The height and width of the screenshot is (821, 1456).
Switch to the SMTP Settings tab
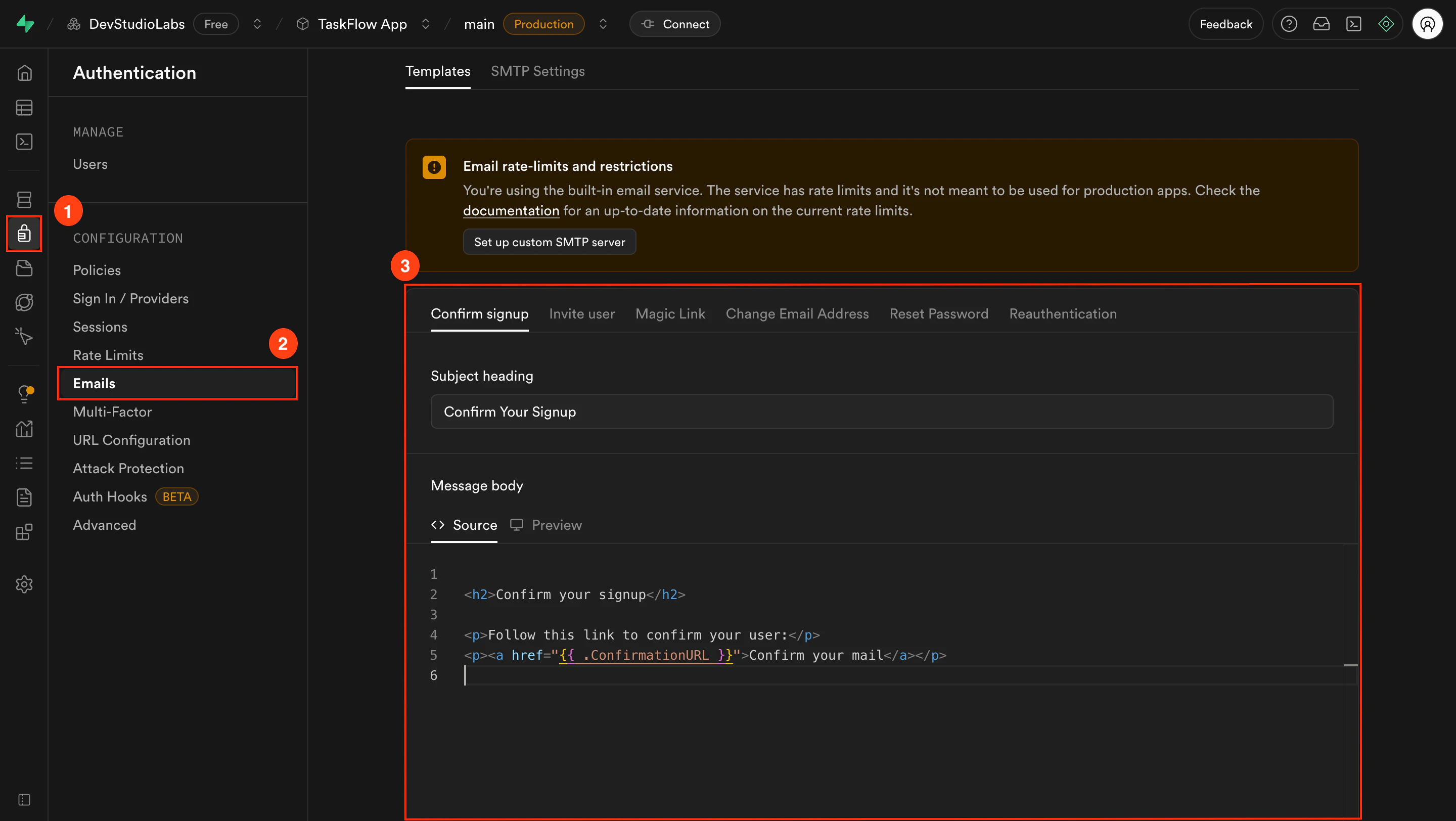[x=537, y=71]
